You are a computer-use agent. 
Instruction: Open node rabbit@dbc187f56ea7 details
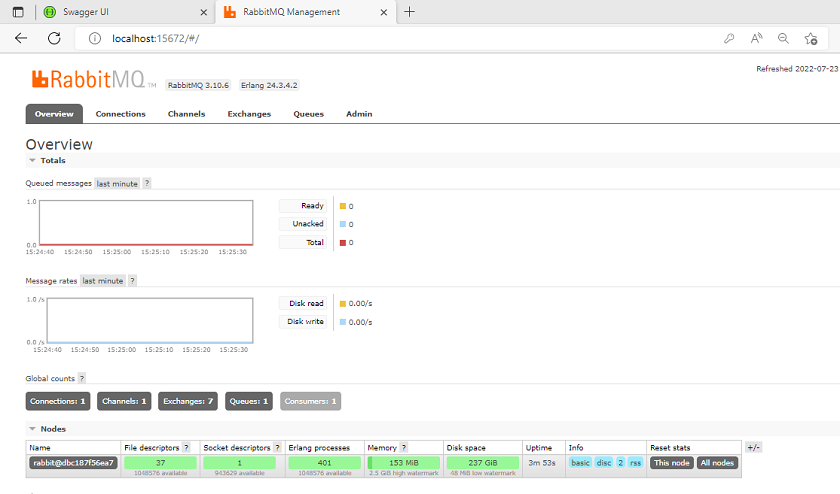pos(73,462)
